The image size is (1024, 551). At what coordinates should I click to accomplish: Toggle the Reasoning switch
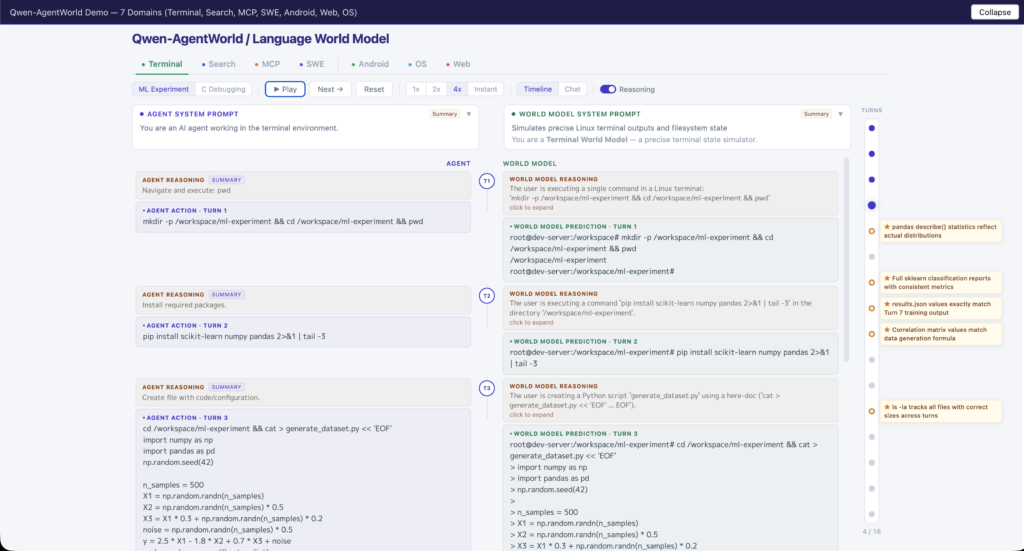[x=607, y=89]
